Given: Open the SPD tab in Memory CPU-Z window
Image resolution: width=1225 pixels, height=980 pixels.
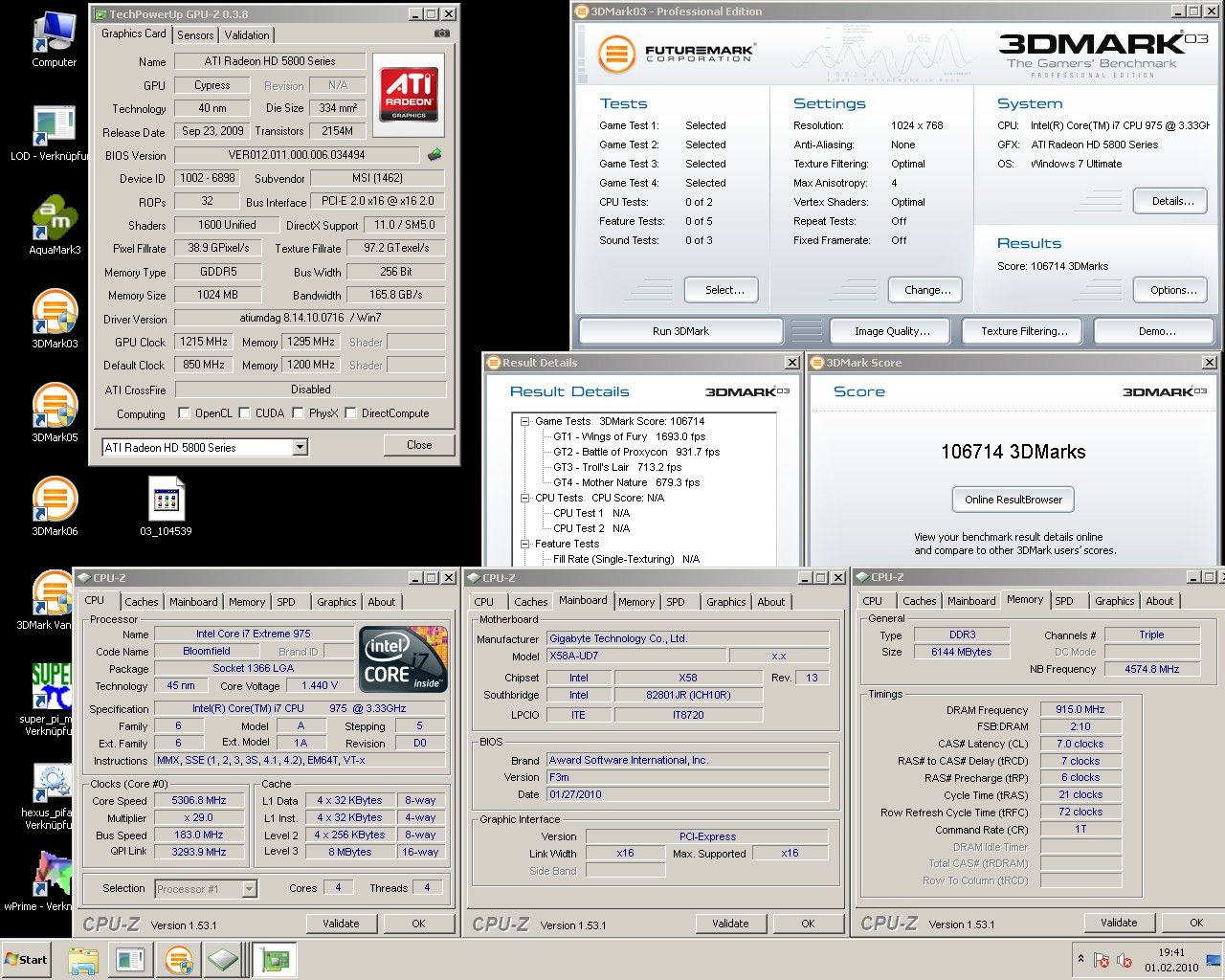Looking at the screenshot, I should pos(1063,601).
